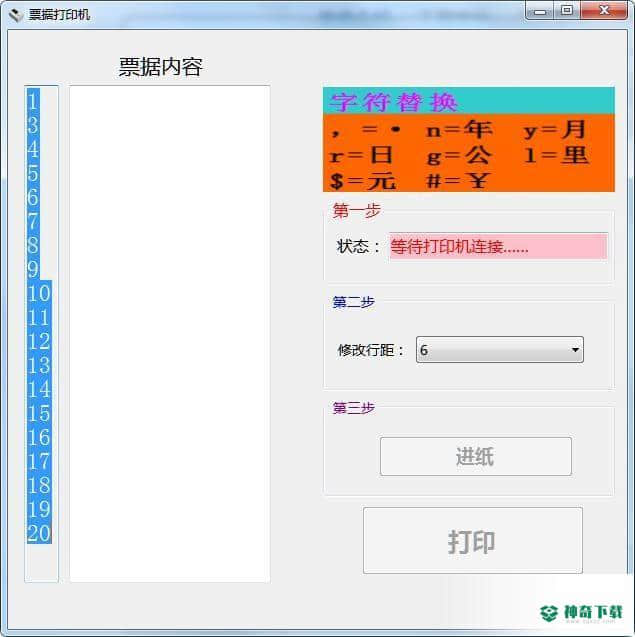Click the status field 等待打印机连接

click(x=498, y=246)
